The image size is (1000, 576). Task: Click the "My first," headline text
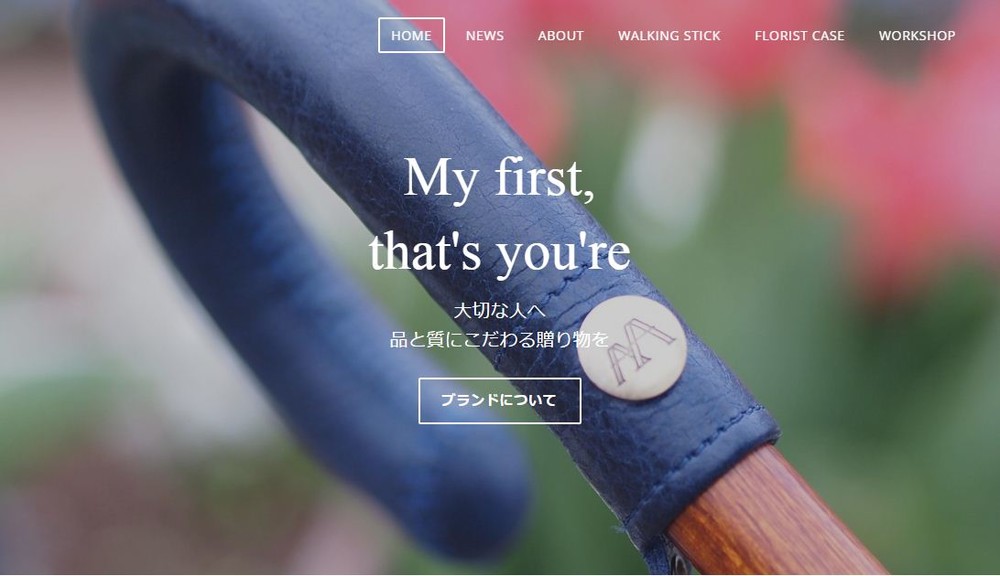tap(499, 179)
